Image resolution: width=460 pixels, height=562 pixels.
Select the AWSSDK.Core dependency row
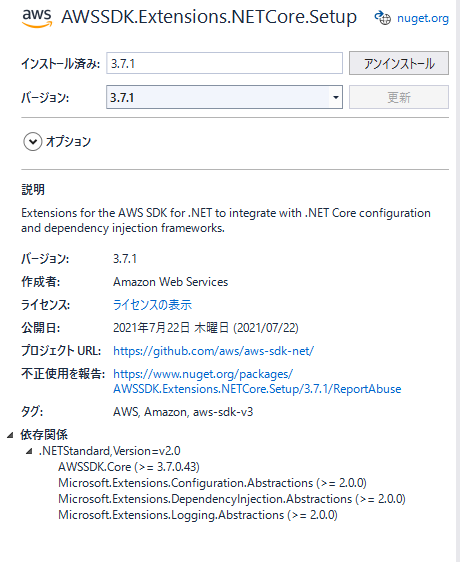tap(129, 467)
